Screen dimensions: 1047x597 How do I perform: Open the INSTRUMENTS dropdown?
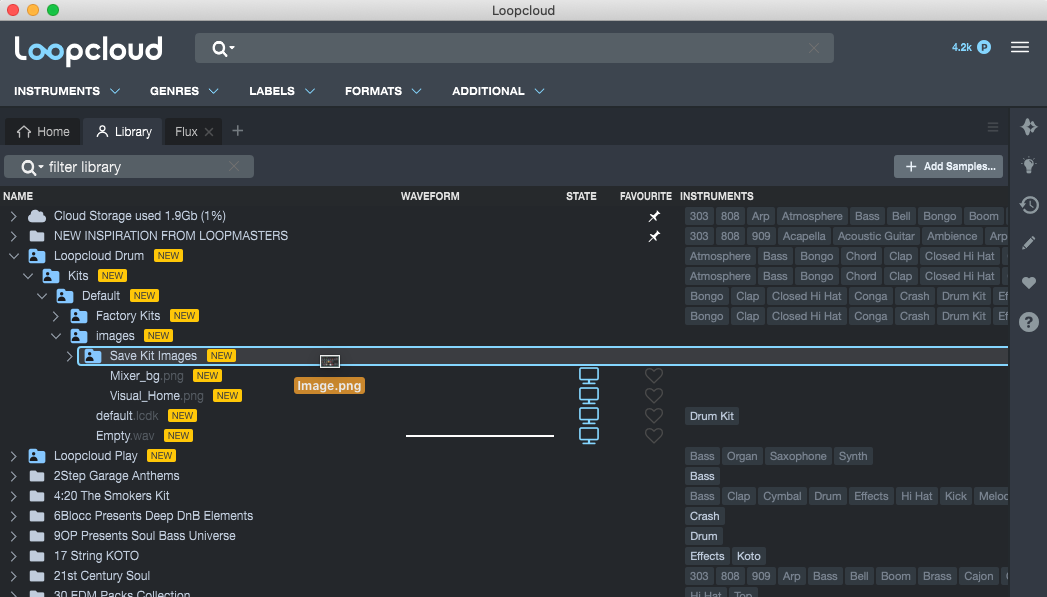click(67, 91)
